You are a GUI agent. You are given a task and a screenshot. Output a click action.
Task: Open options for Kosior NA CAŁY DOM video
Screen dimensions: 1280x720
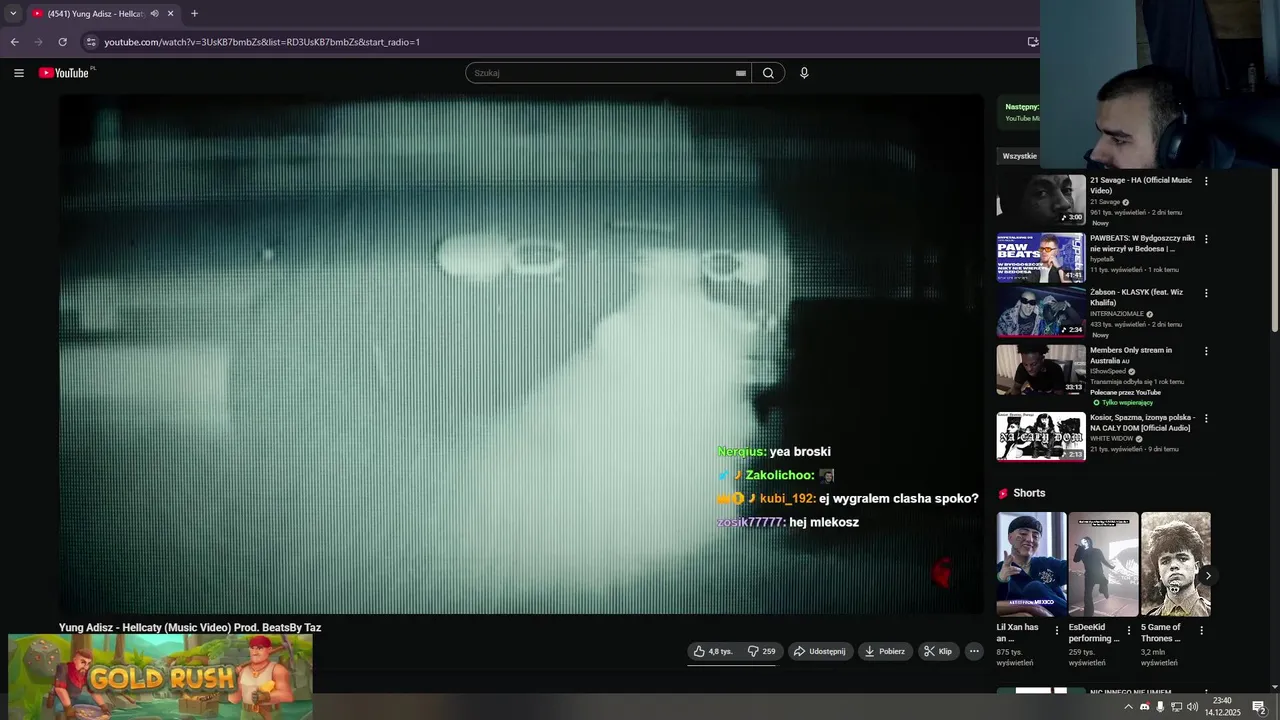[1206, 418]
